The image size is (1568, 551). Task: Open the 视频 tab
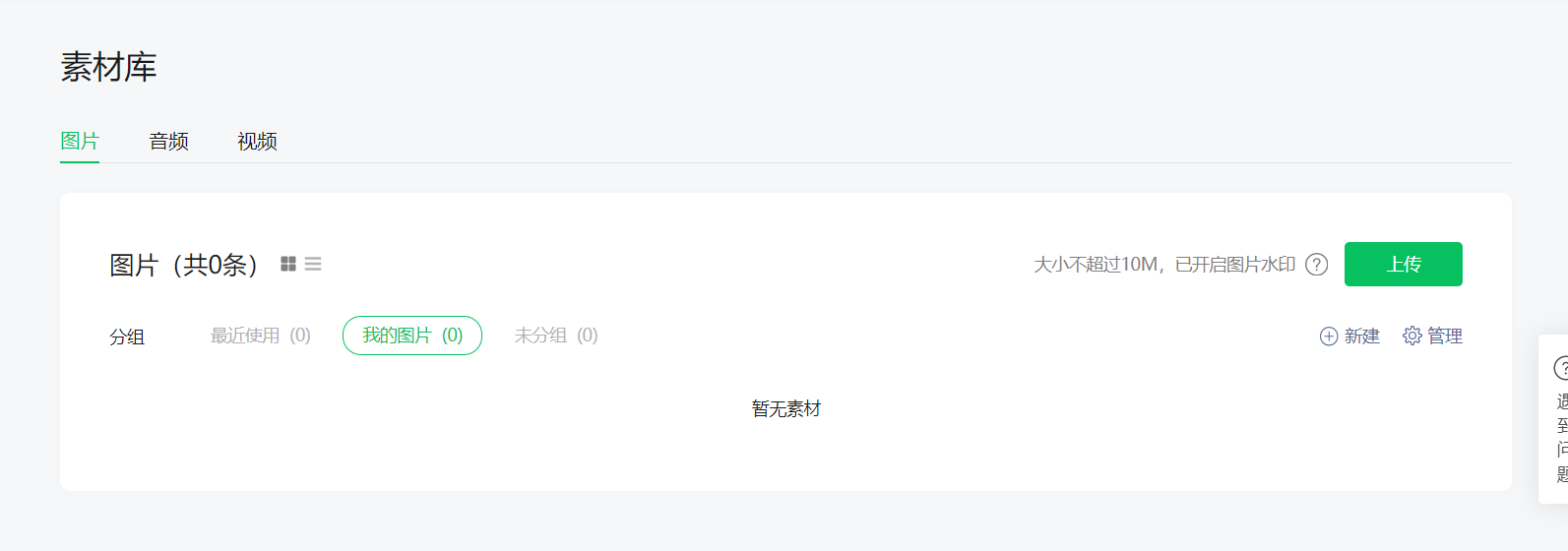(257, 142)
